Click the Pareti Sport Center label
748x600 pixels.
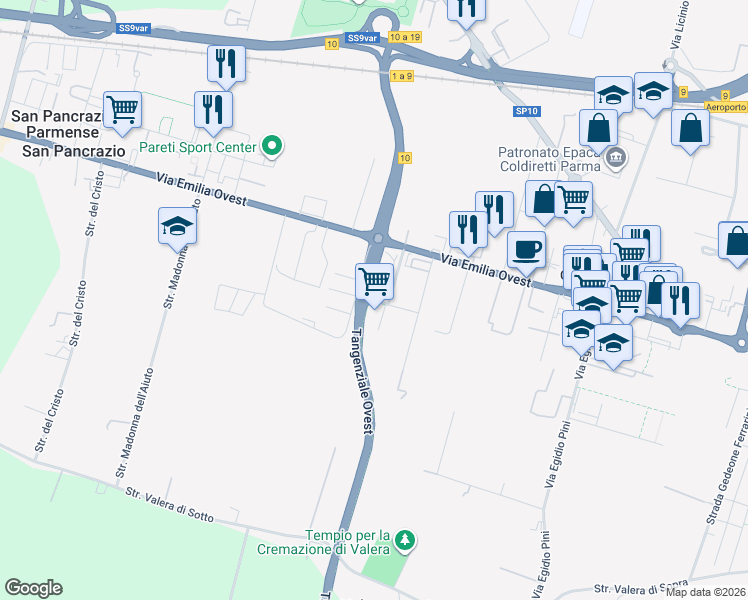tap(198, 147)
